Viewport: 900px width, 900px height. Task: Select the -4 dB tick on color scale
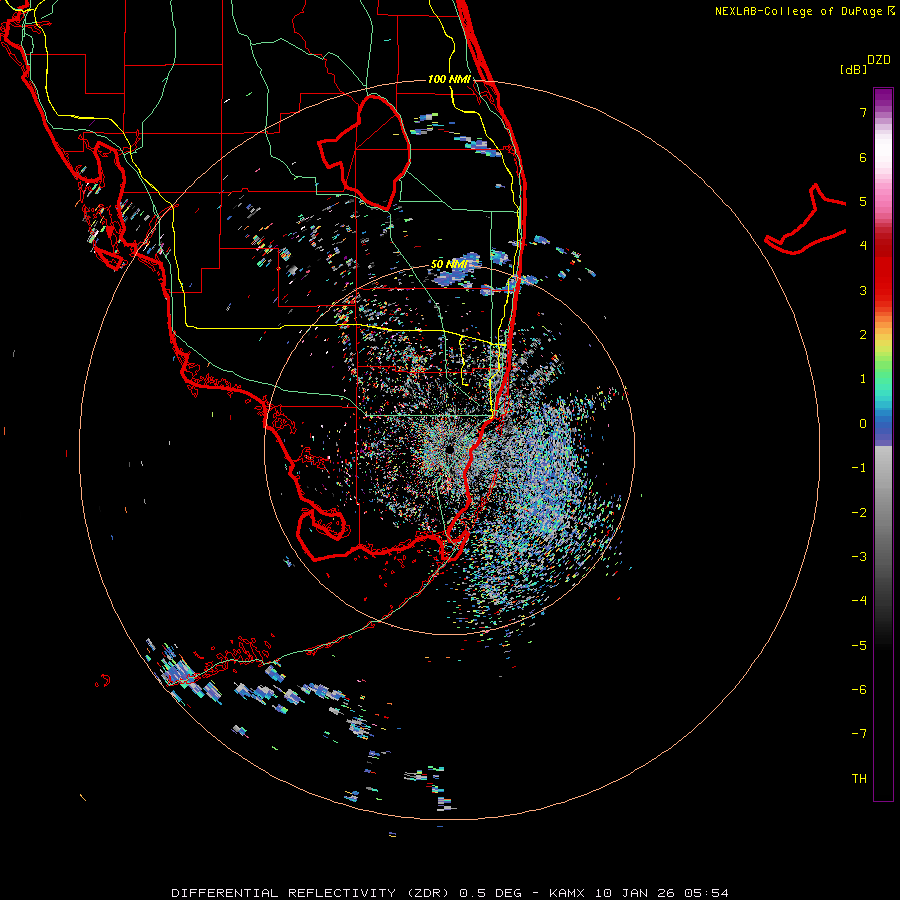[x=859, y=601]
